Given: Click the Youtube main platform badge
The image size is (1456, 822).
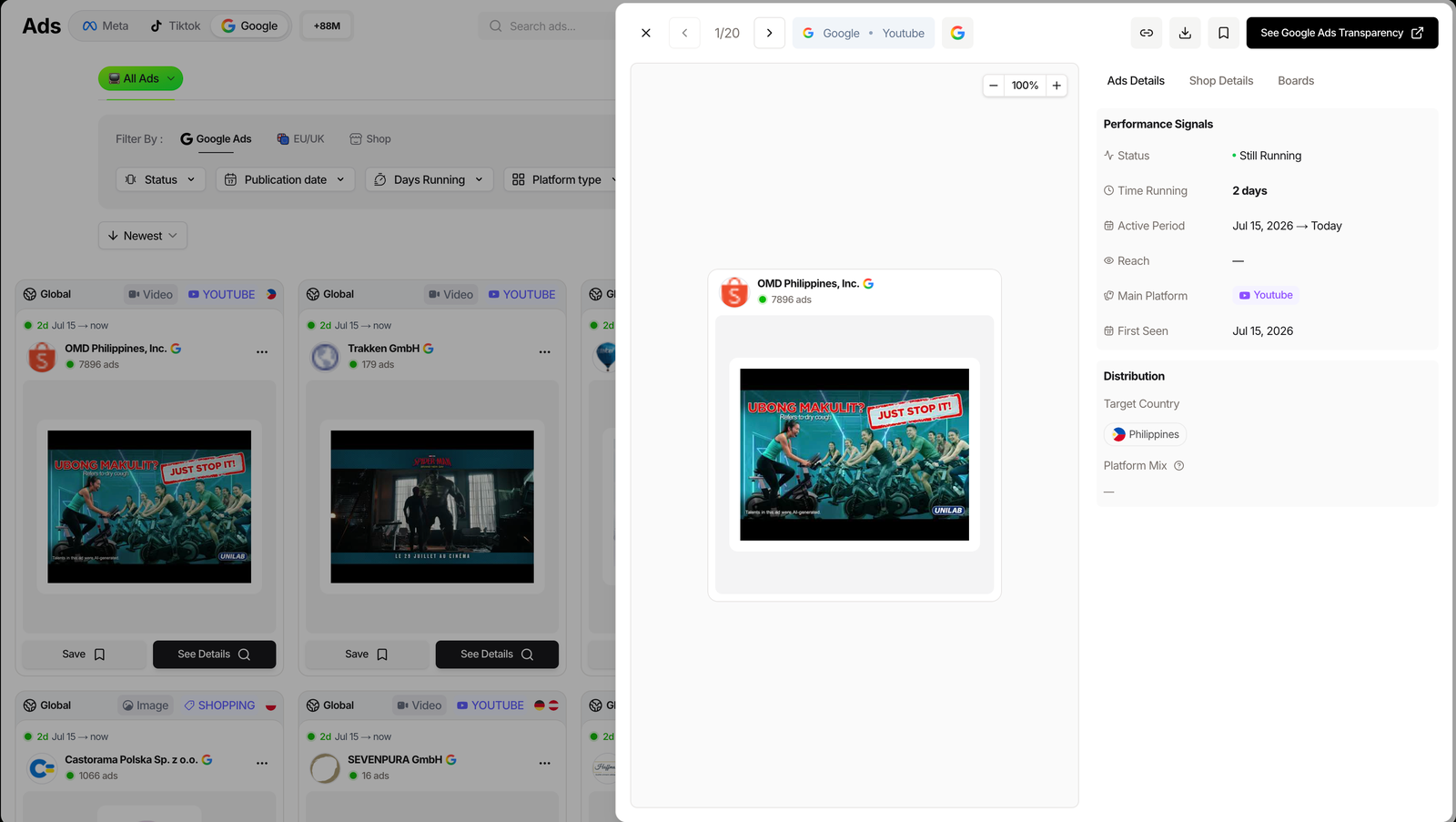Looking at the screenshot, I should click(x=1266, y=295).
